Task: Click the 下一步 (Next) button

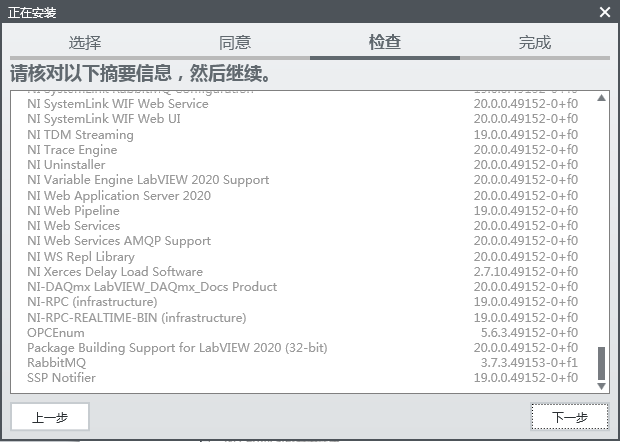Action: [x=569, y=417]
